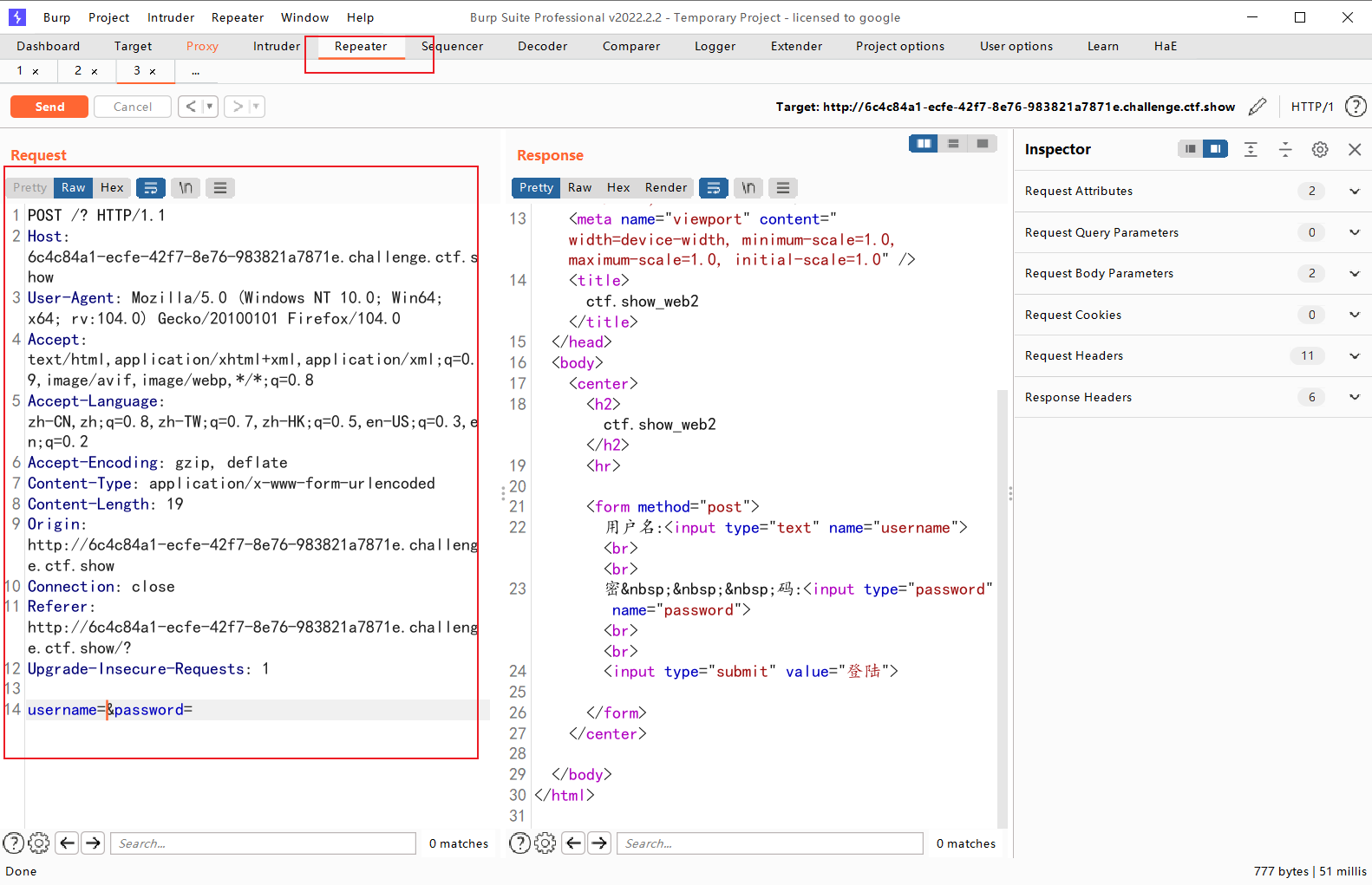Viewport: 1372px width, 885px height.
Task: Switch to the Logger tab
Action: click(x=715, y=46)
